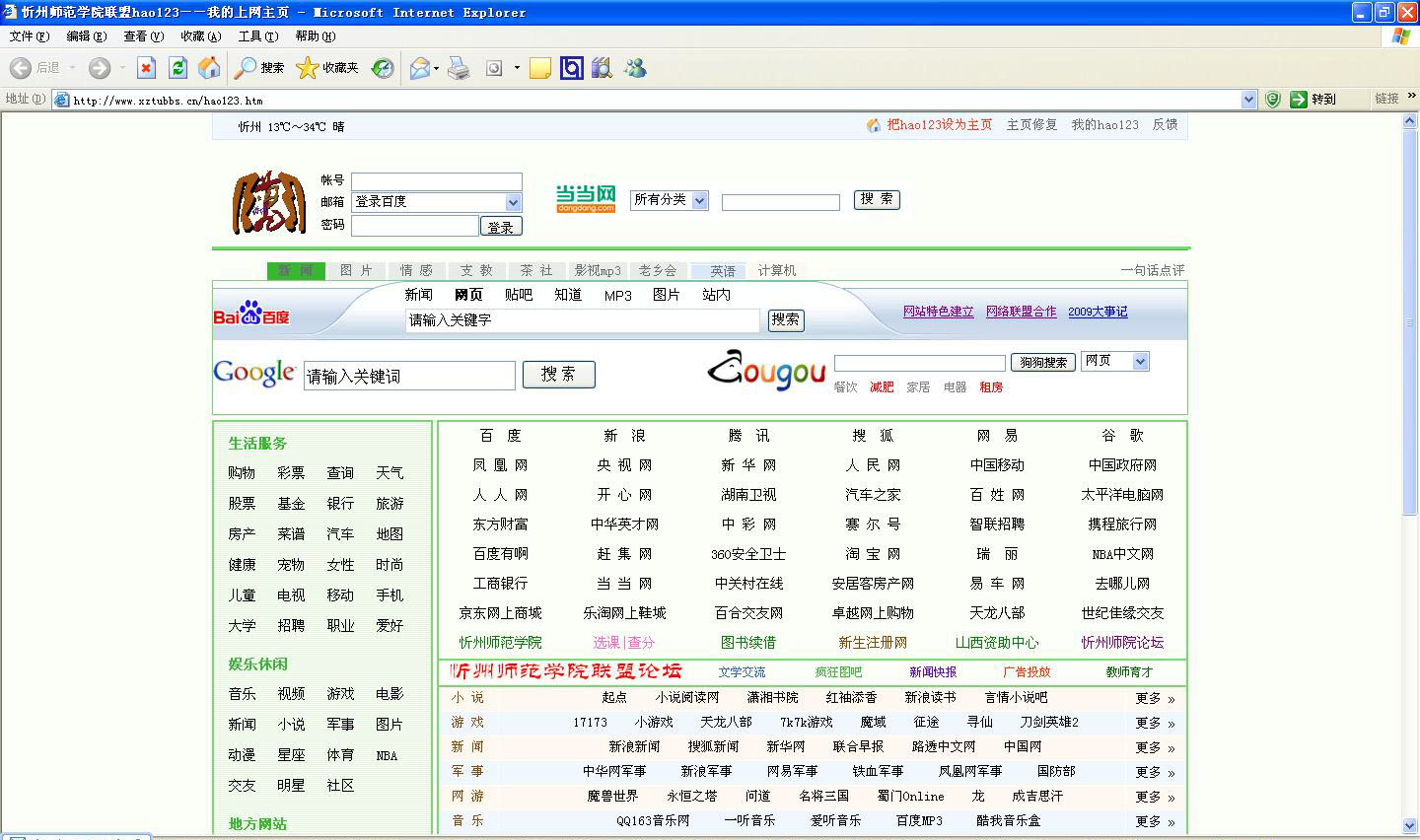The width and height of the screenshot is (1420, 840).
Task: Switch to the 影视mp3 tab
Action: (598, 270)
